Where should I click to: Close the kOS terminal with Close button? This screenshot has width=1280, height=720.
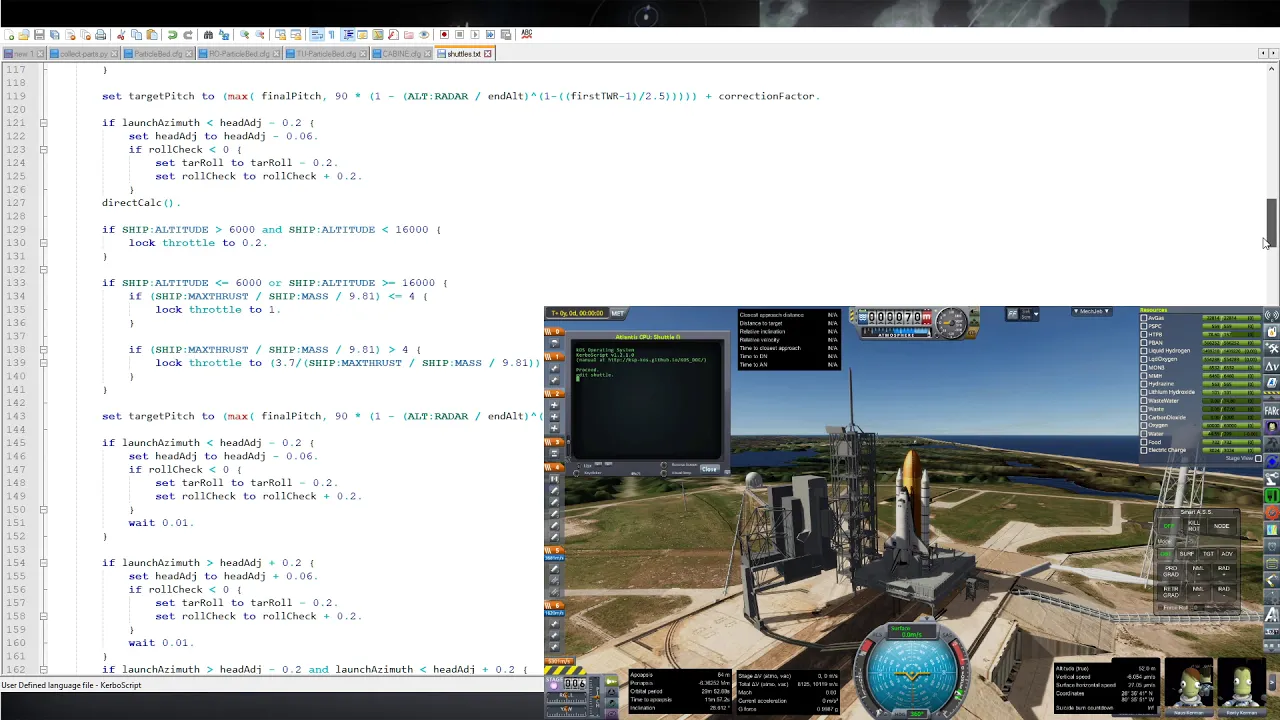pos(709,469)
